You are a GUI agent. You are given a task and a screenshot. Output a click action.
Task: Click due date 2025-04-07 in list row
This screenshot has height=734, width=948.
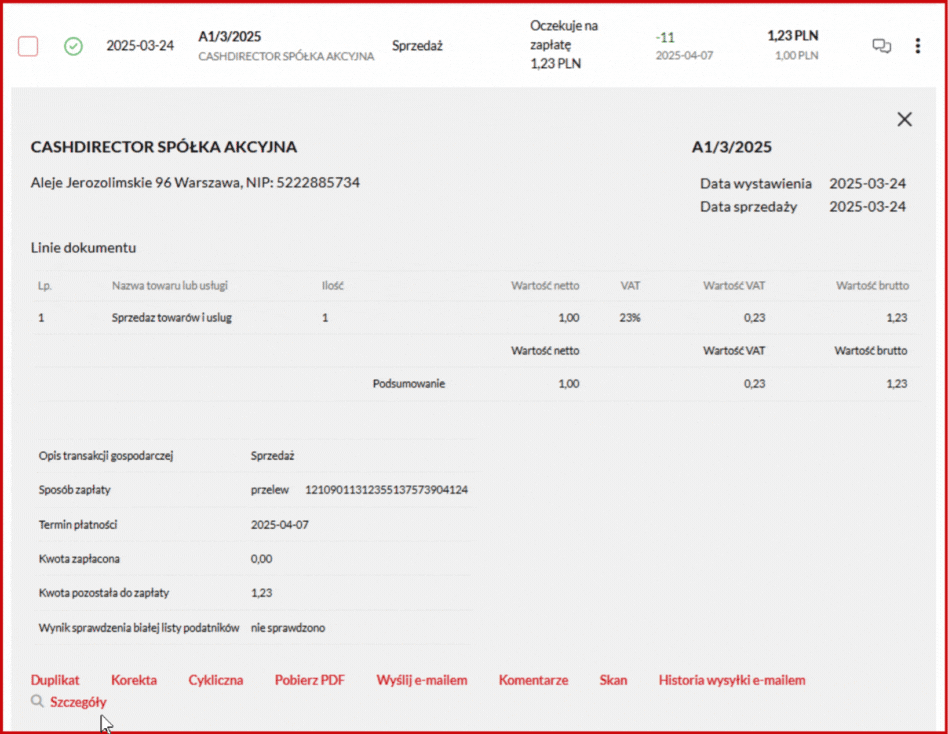click(x=684, y=56)
